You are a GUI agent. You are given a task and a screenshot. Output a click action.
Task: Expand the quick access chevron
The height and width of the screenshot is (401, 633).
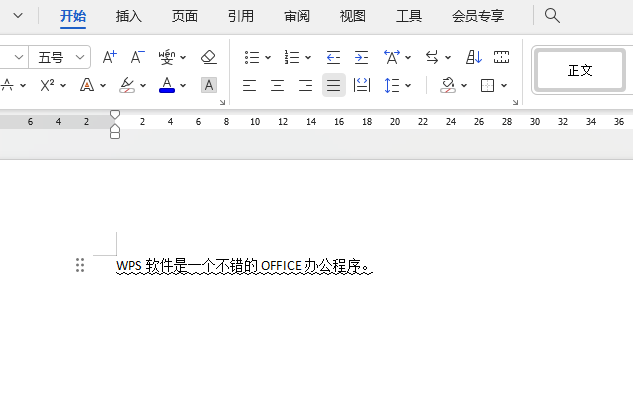[18, 16]
